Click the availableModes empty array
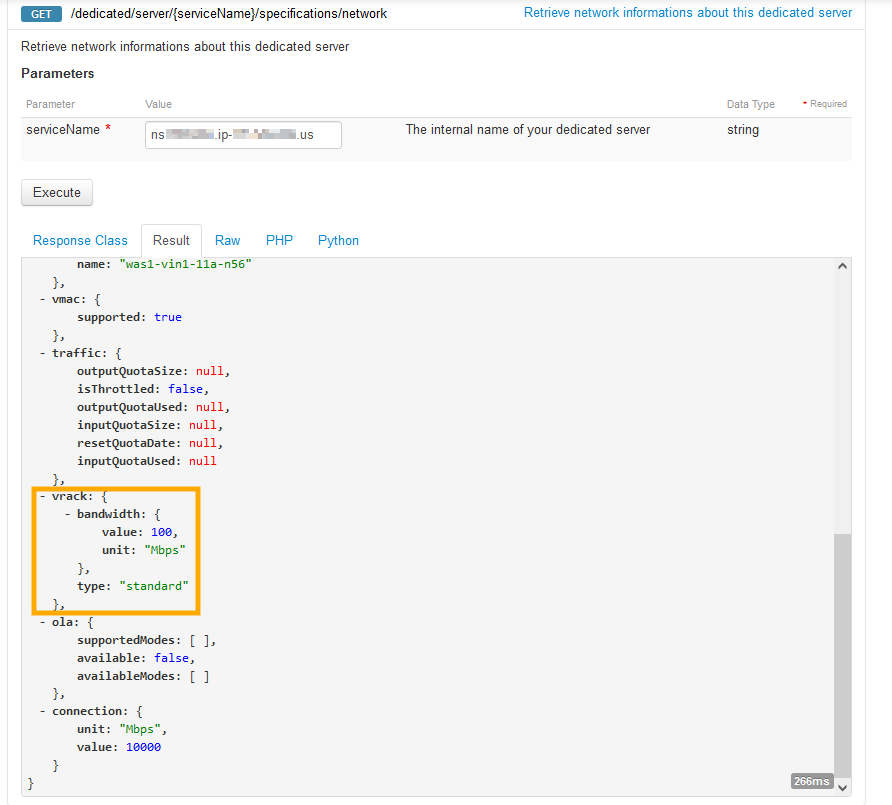The width and height of the screenshot is (892, 805). pyautogui.click(x=199, y=676)
